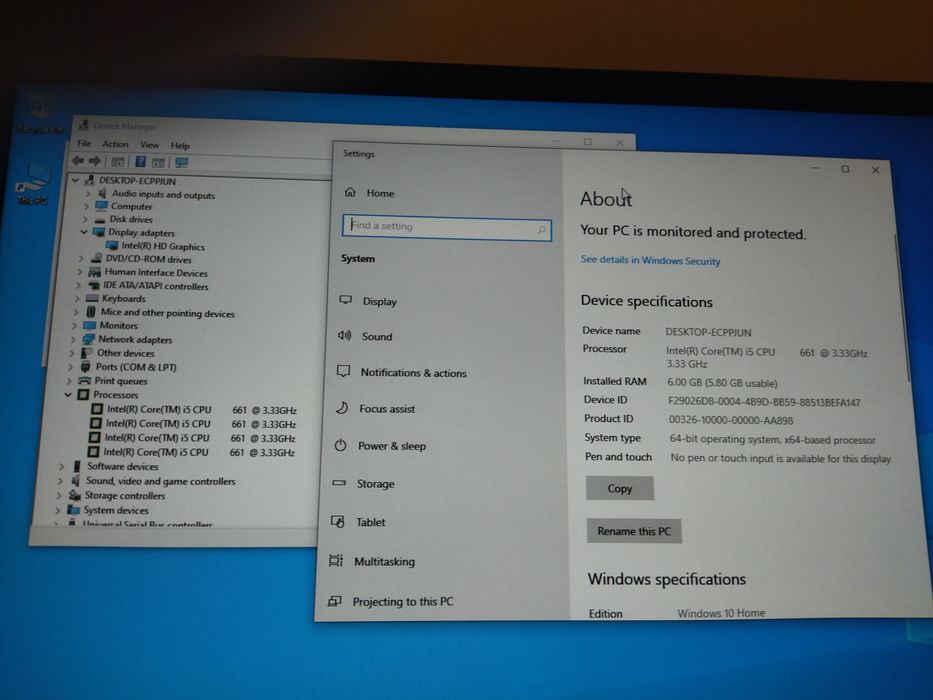Click the Storage drive icon in sidebar

(x=339, y=483)
